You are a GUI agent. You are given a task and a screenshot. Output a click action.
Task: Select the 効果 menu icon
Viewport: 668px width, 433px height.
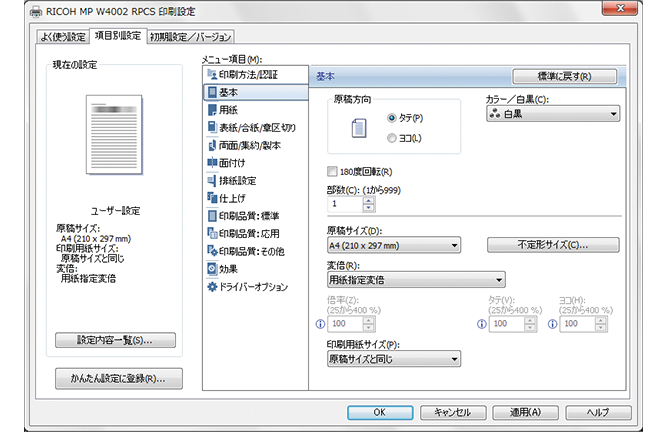211,268
